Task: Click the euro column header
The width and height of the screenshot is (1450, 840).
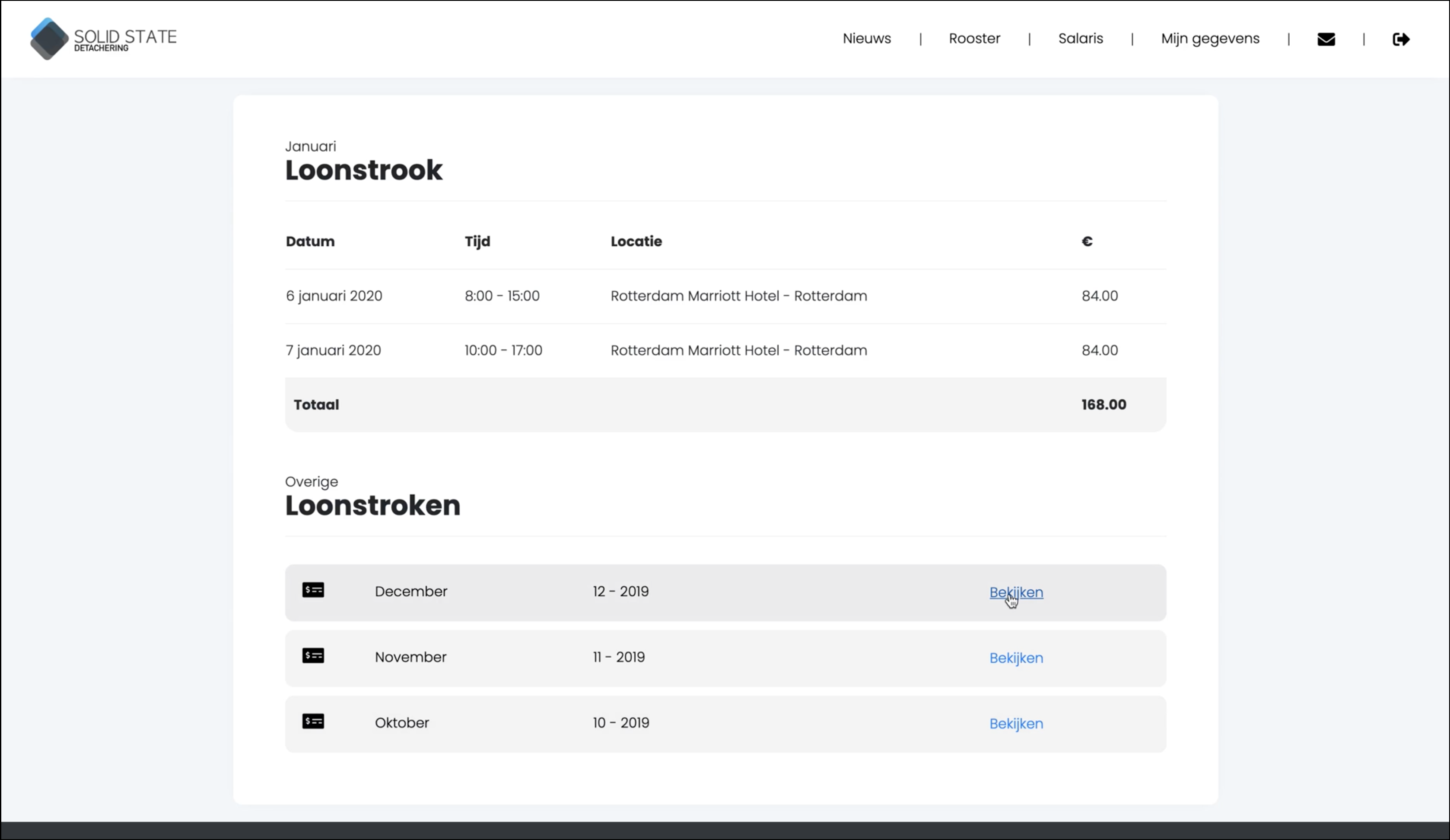Action: pos(1087,242)
